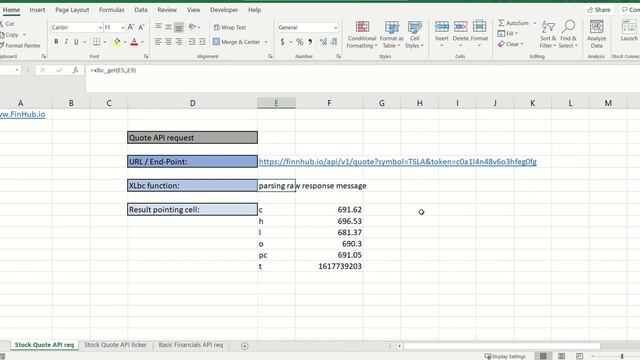Click the Share button
The width and height of the screenshot is (640, 360).
tap(599, 10)
